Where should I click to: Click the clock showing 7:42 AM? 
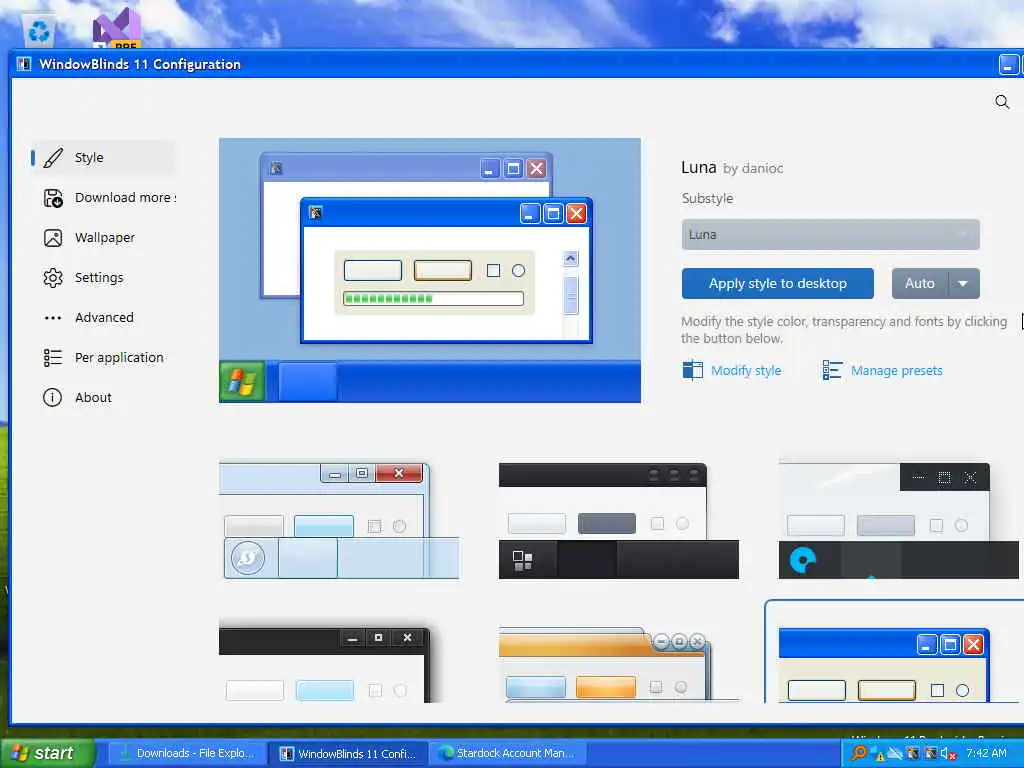click(x=987, y=754)
